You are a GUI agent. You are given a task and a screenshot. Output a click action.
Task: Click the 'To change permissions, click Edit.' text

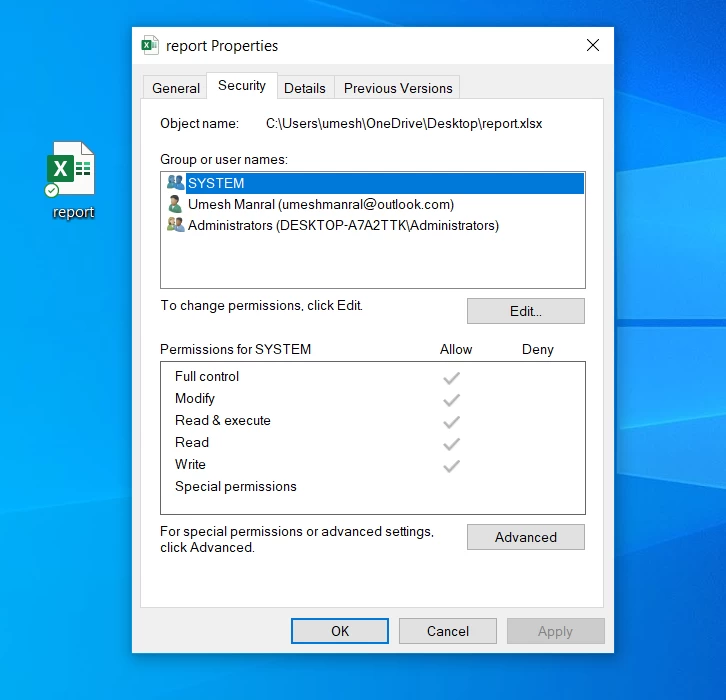tap(262, 306)
